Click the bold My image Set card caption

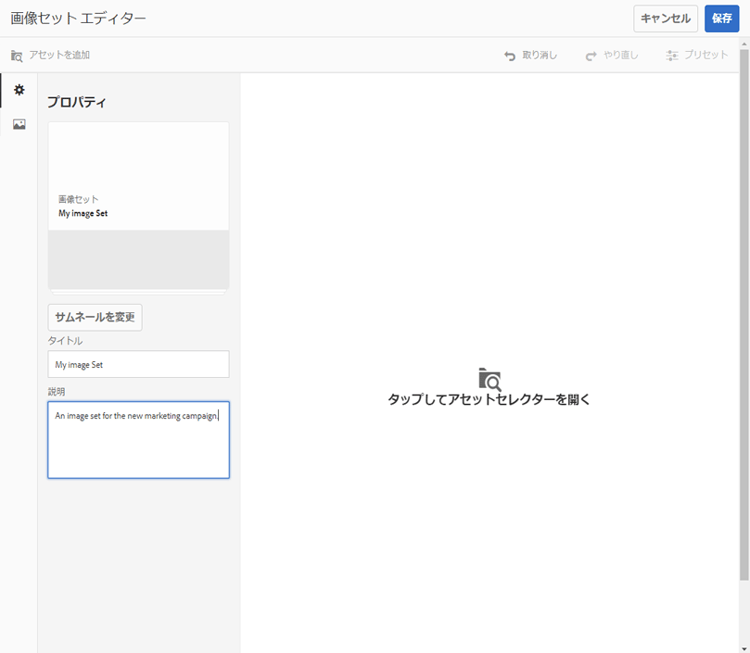click(x=83, y=213)
